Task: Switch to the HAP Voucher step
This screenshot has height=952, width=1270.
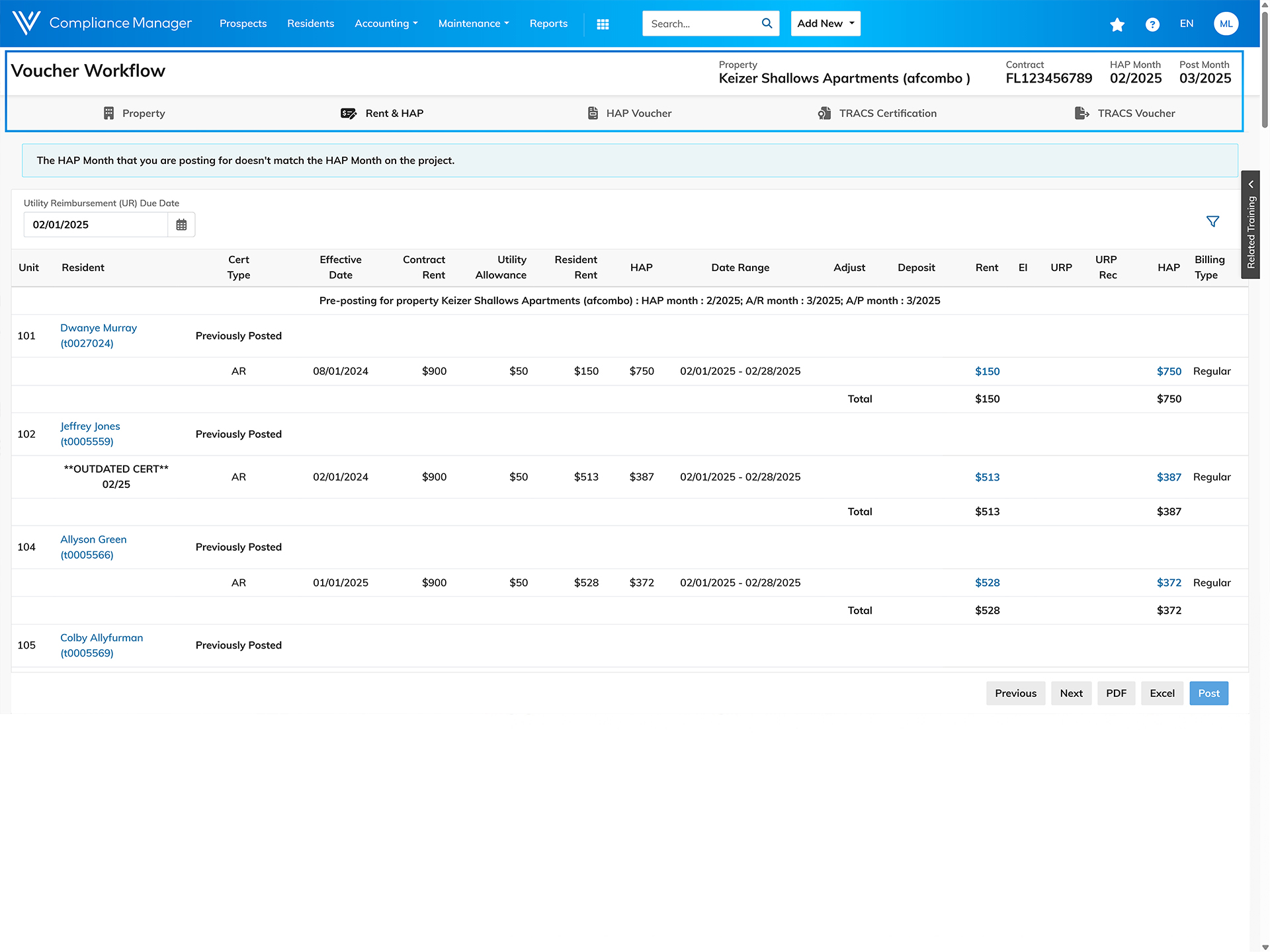Action: 629,113
